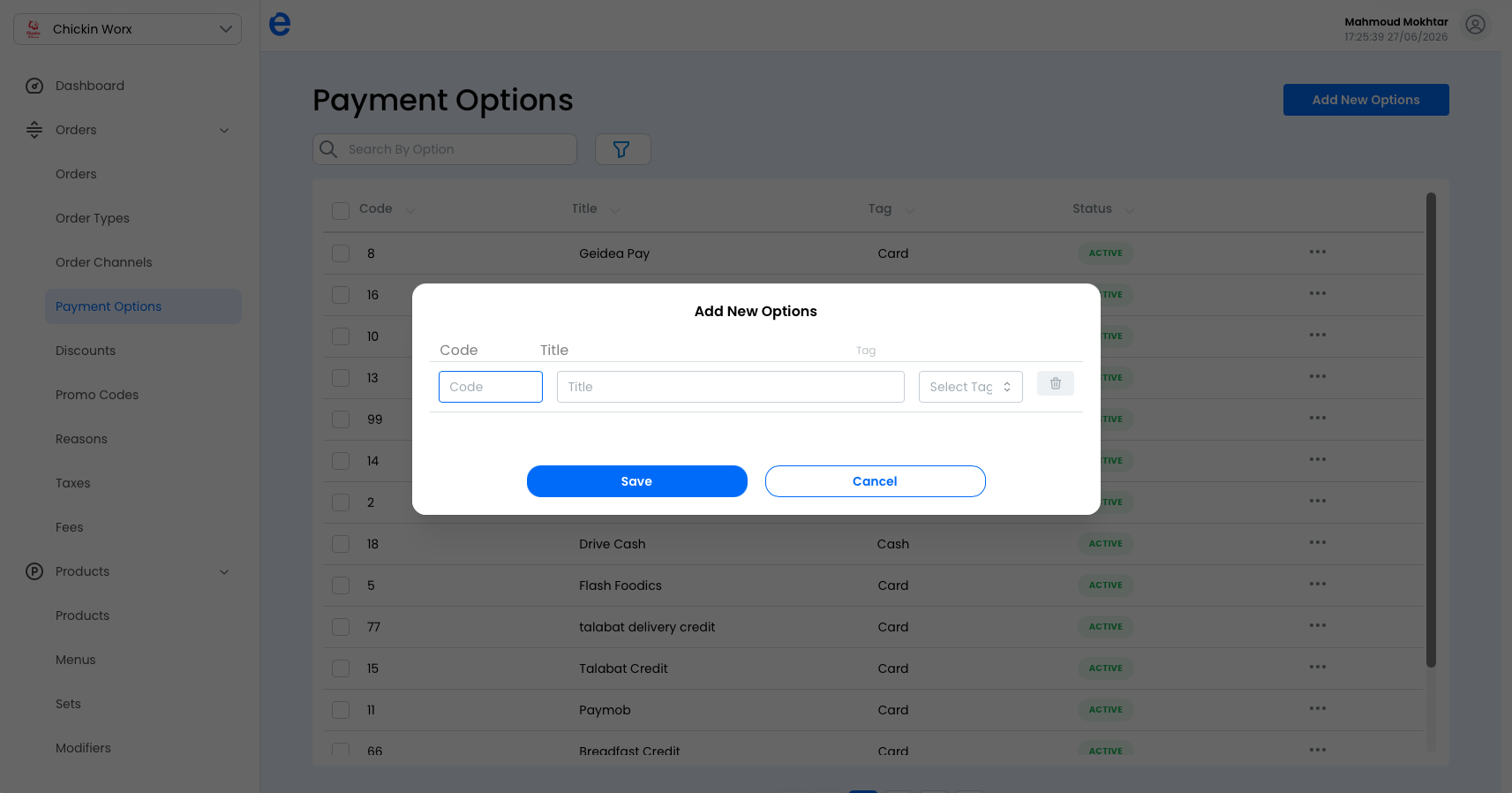Screen dimensions: 1512x793
Task: Click the table's vertical scrollbar
Action: 1431,430
